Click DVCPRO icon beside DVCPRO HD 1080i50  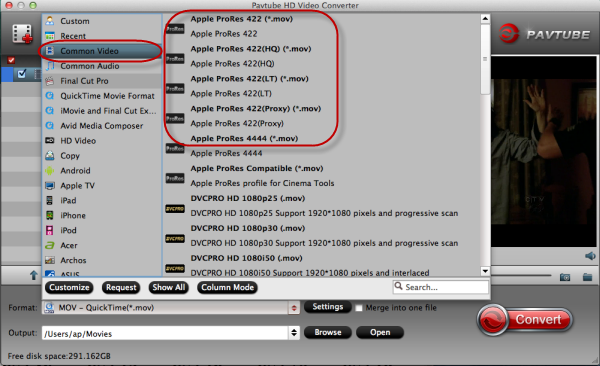[x=175, y=268]
